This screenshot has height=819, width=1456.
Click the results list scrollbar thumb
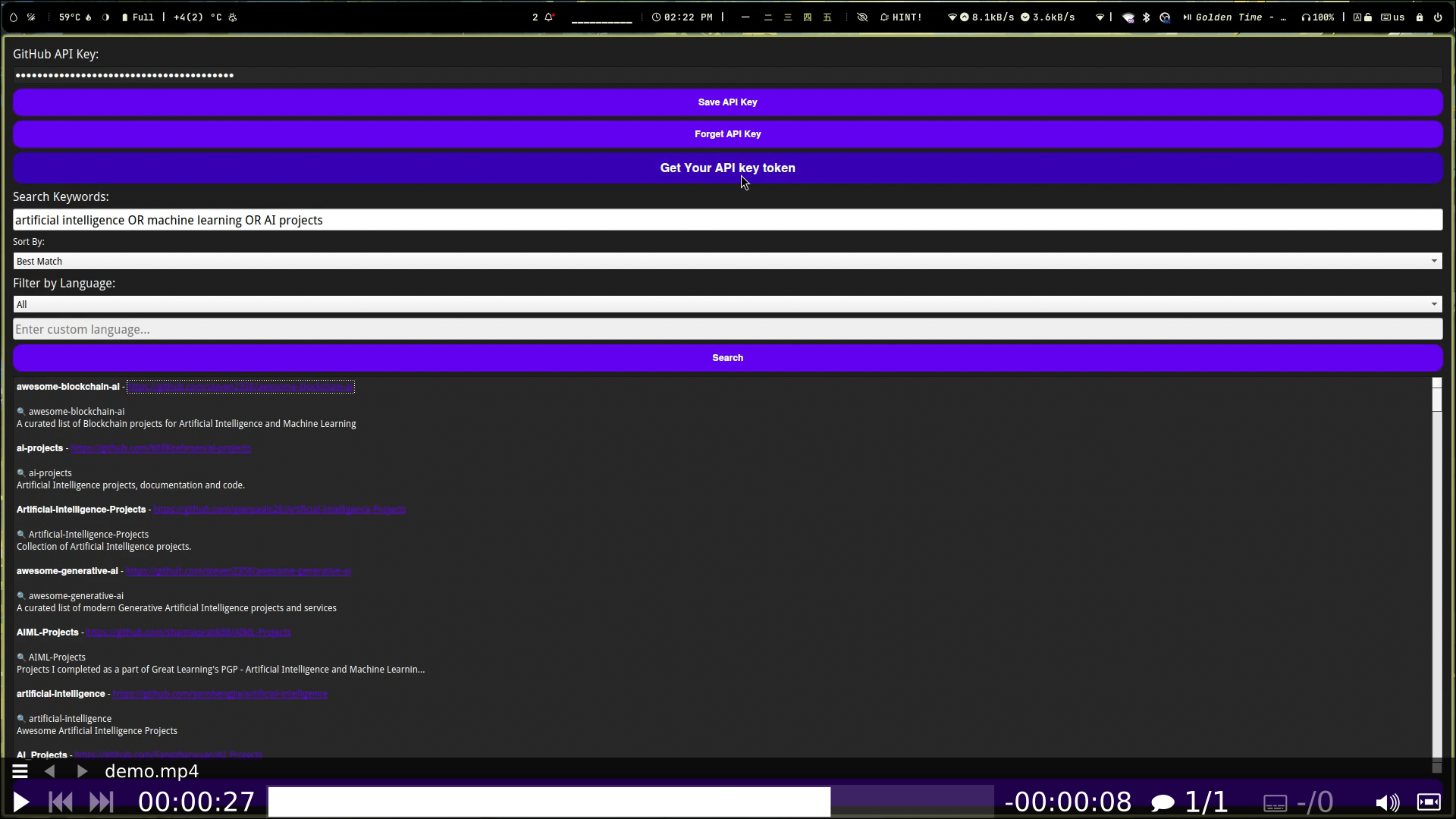(x=1436, y=400)
